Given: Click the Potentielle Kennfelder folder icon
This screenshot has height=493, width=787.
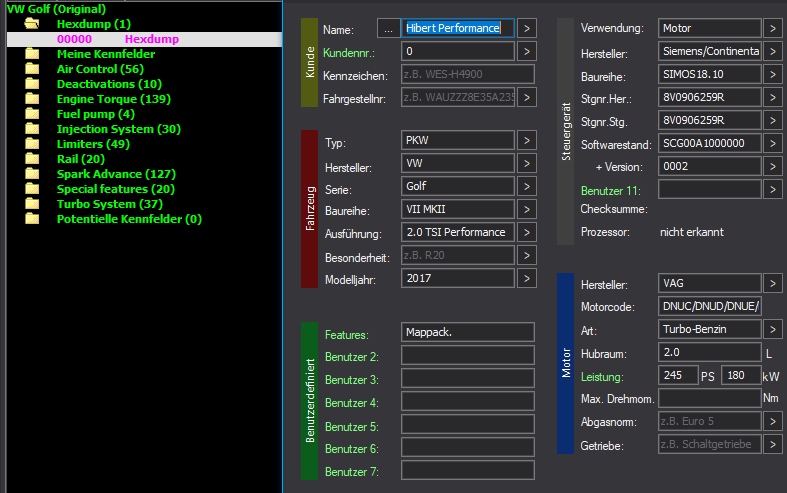Looking at the screenshot, I should (x=32, y=219).
